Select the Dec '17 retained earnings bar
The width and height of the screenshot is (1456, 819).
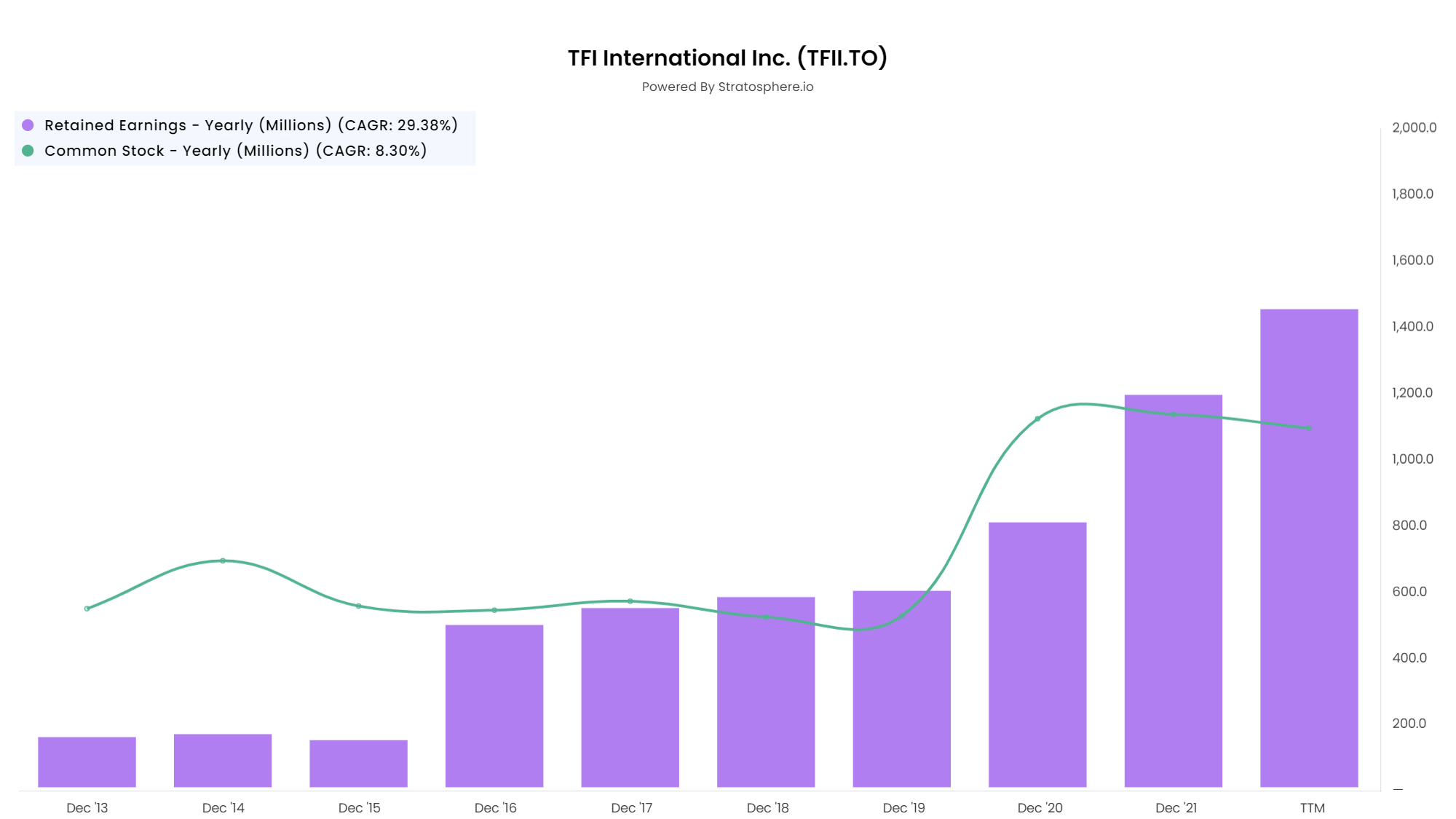[630, 697]
